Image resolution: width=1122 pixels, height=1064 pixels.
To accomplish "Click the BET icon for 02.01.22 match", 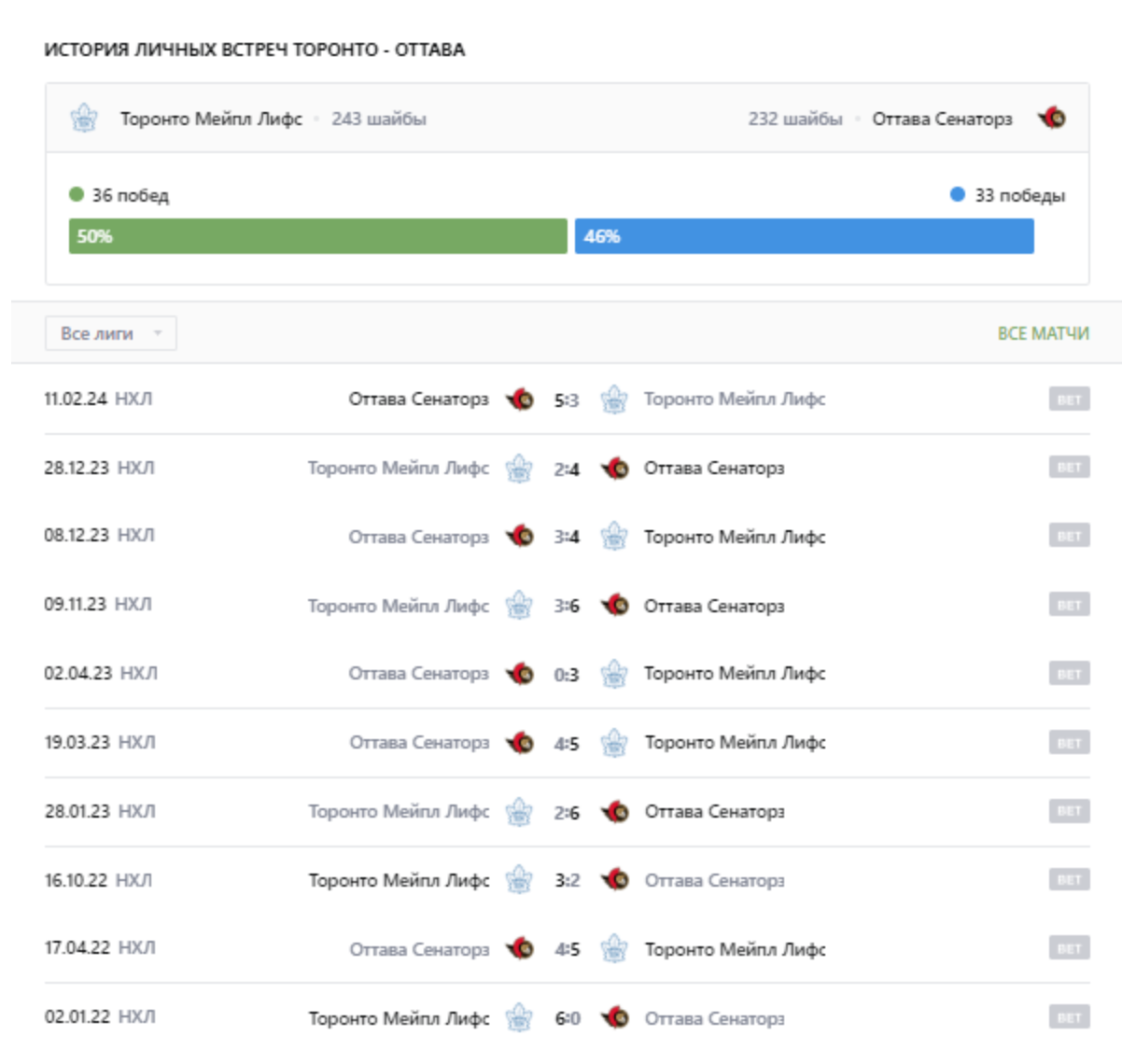I will click(1069, 1017).
